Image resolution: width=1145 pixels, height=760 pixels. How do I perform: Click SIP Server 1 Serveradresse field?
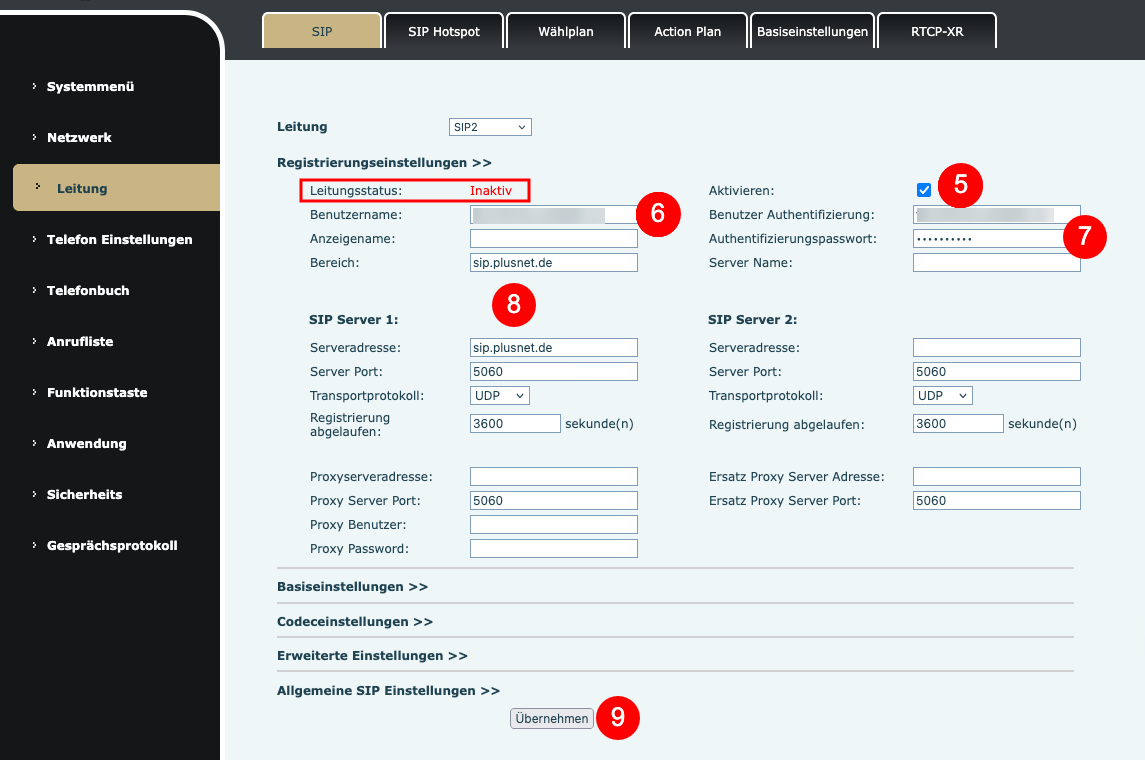click(554, 348)
